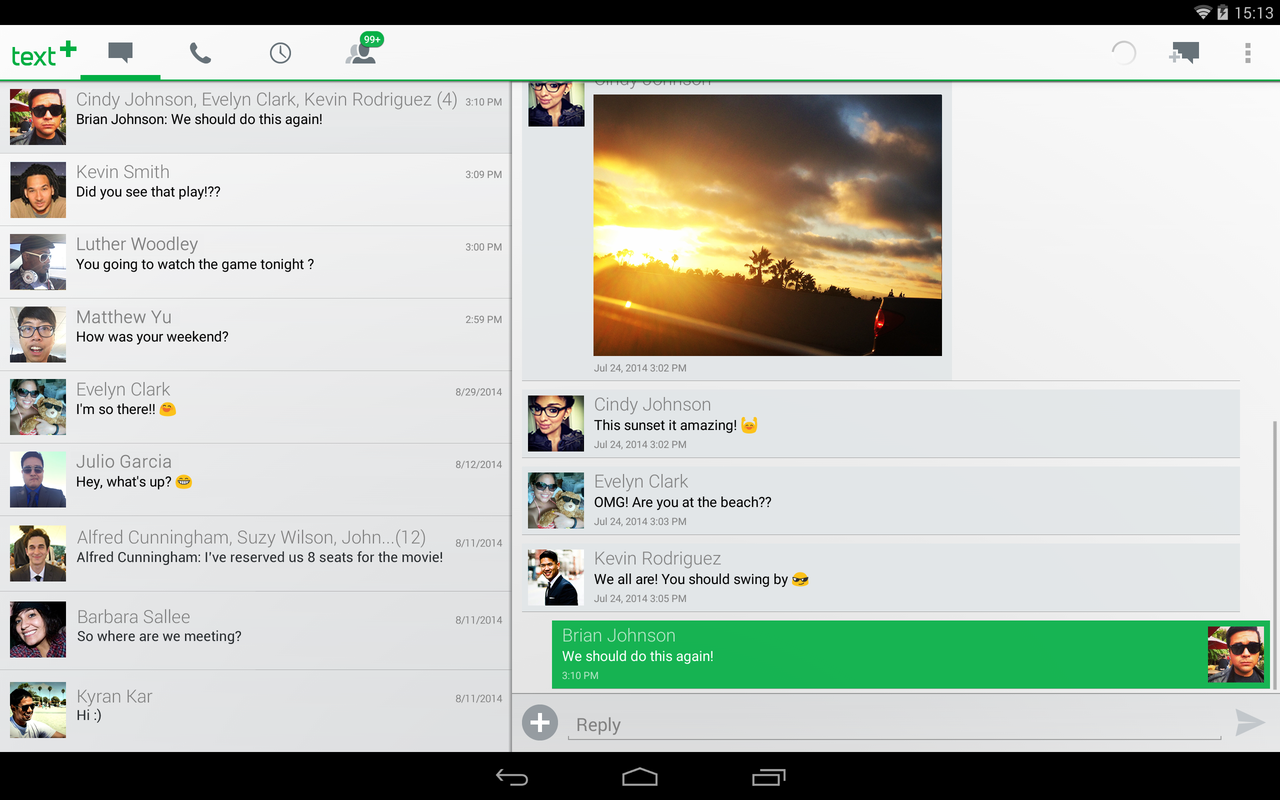Open Barbara Sallee conversation
Image resolution: width=1280 pixels, height=800 pixels.
click(256, 631)
